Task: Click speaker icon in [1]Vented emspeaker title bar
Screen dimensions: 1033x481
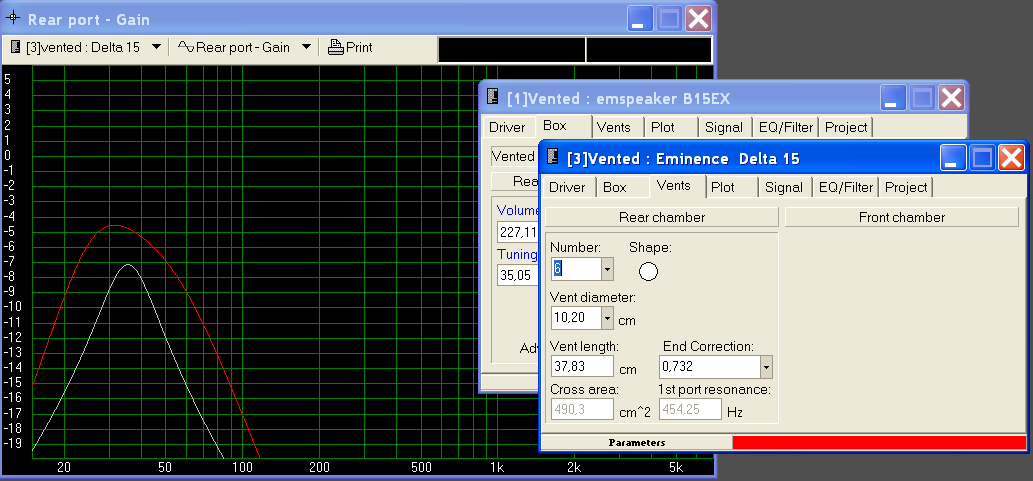Action: click(492, 98)
